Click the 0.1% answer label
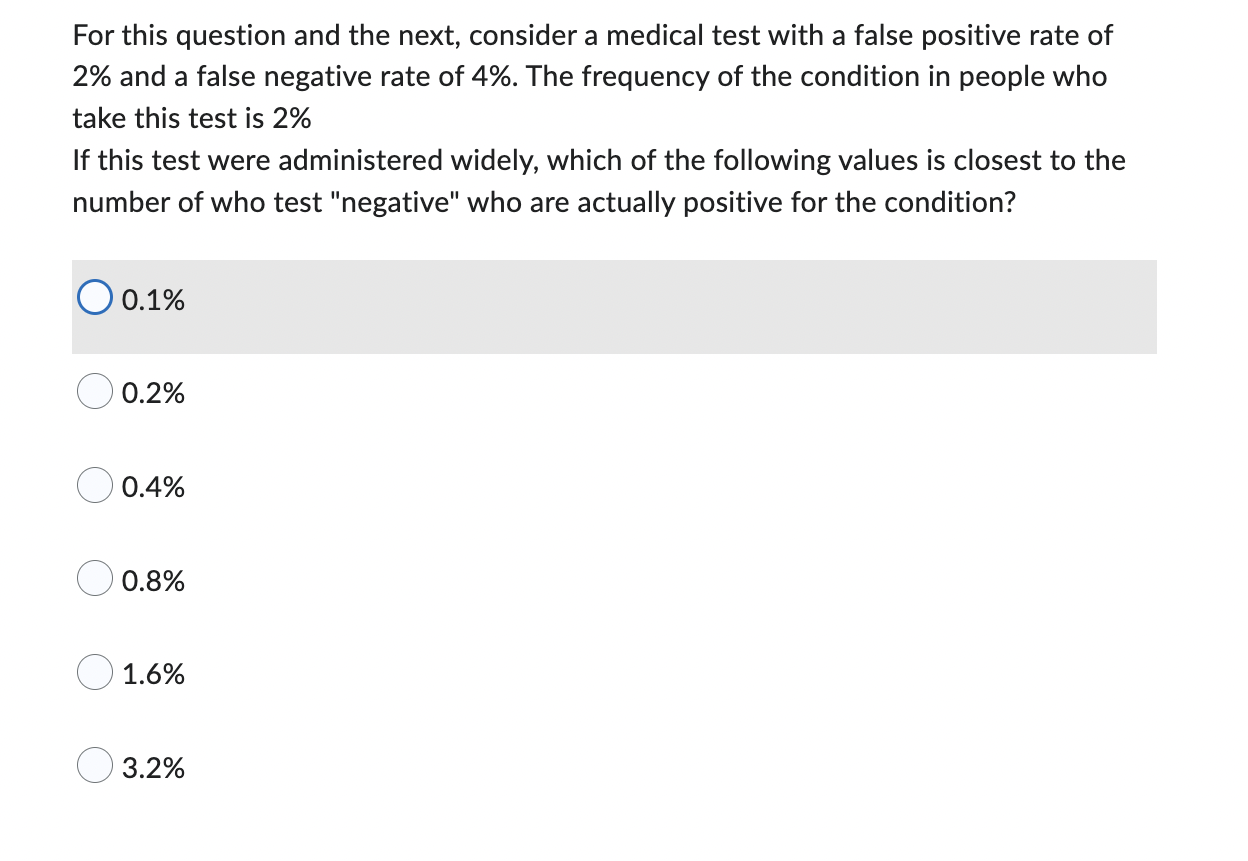Image resolution: width=1248 pixels, height=861 pixels. point(152,299)
